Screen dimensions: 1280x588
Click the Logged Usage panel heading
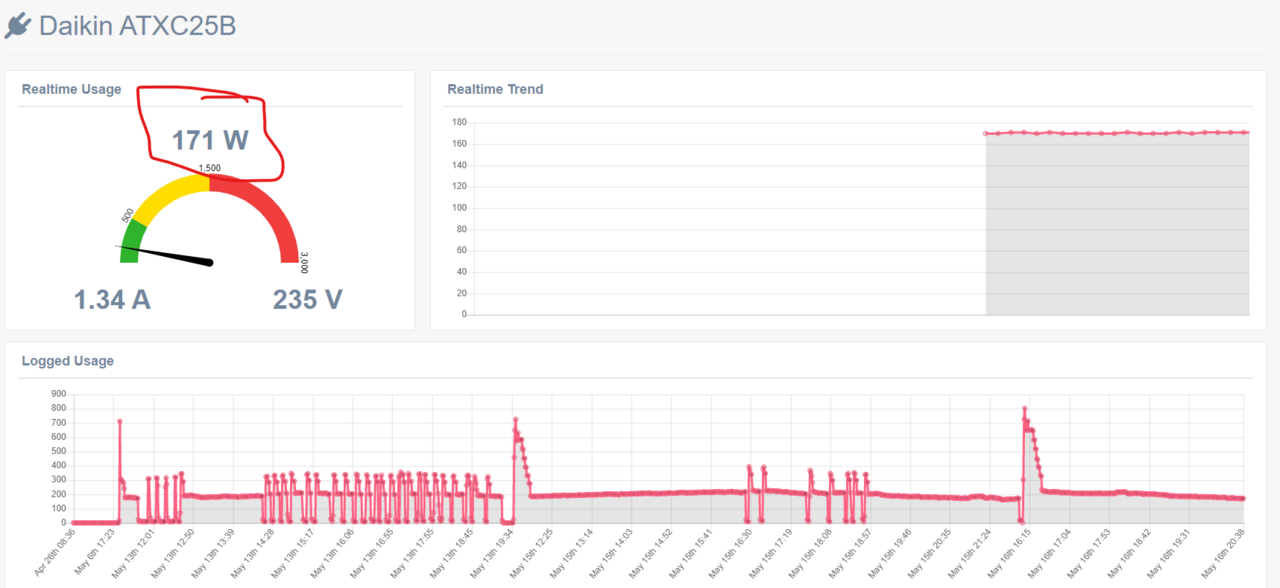pyautogui.click(x=67, y=361)
